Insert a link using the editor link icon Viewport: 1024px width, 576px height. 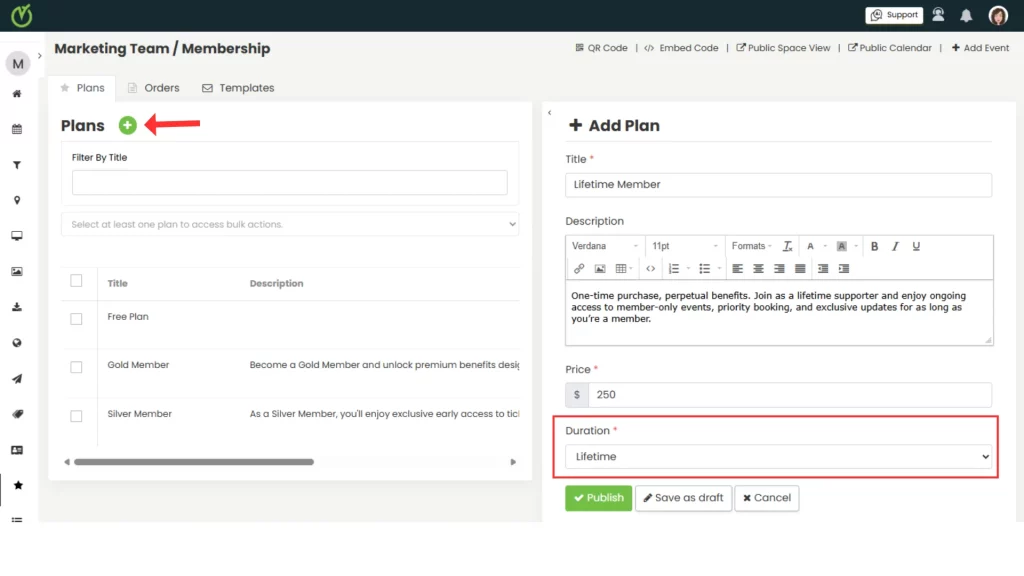(579, 268)
